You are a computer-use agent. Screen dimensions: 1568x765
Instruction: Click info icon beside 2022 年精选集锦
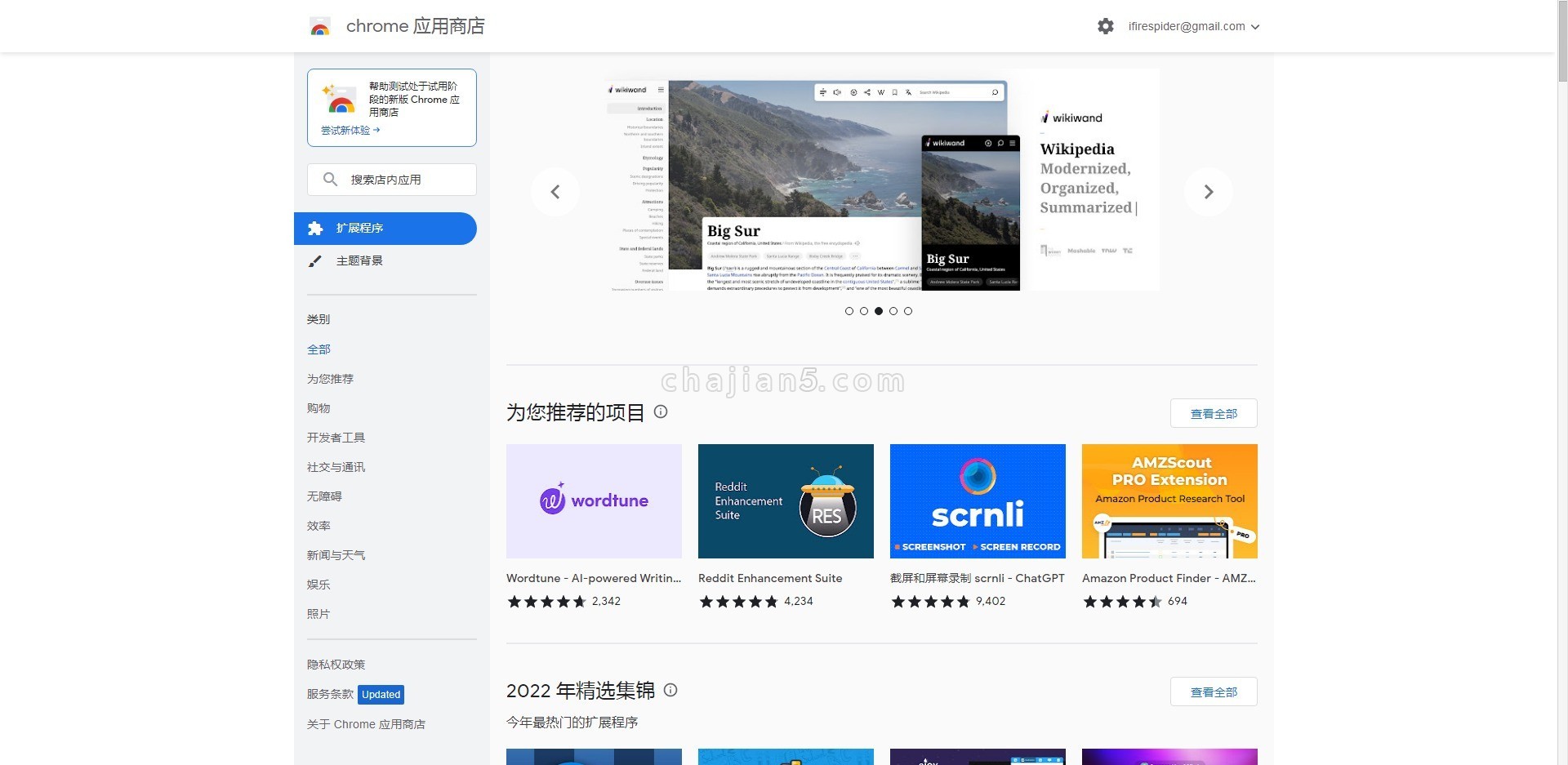coord(670,690)
